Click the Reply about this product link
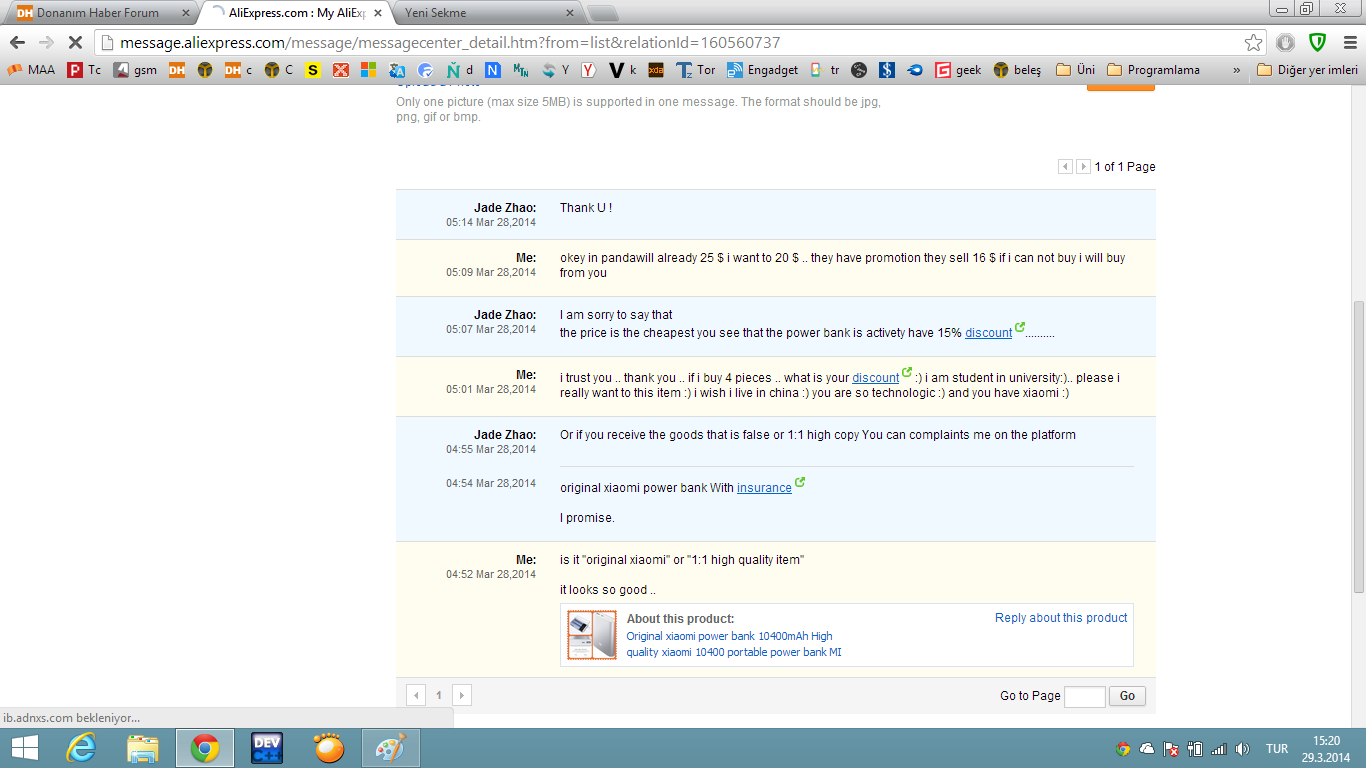Screen dimensions: 1366x768 1061,618
